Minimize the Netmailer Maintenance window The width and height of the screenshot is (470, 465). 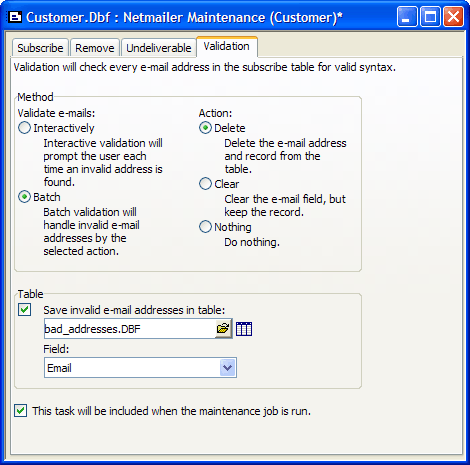[407, 17]
